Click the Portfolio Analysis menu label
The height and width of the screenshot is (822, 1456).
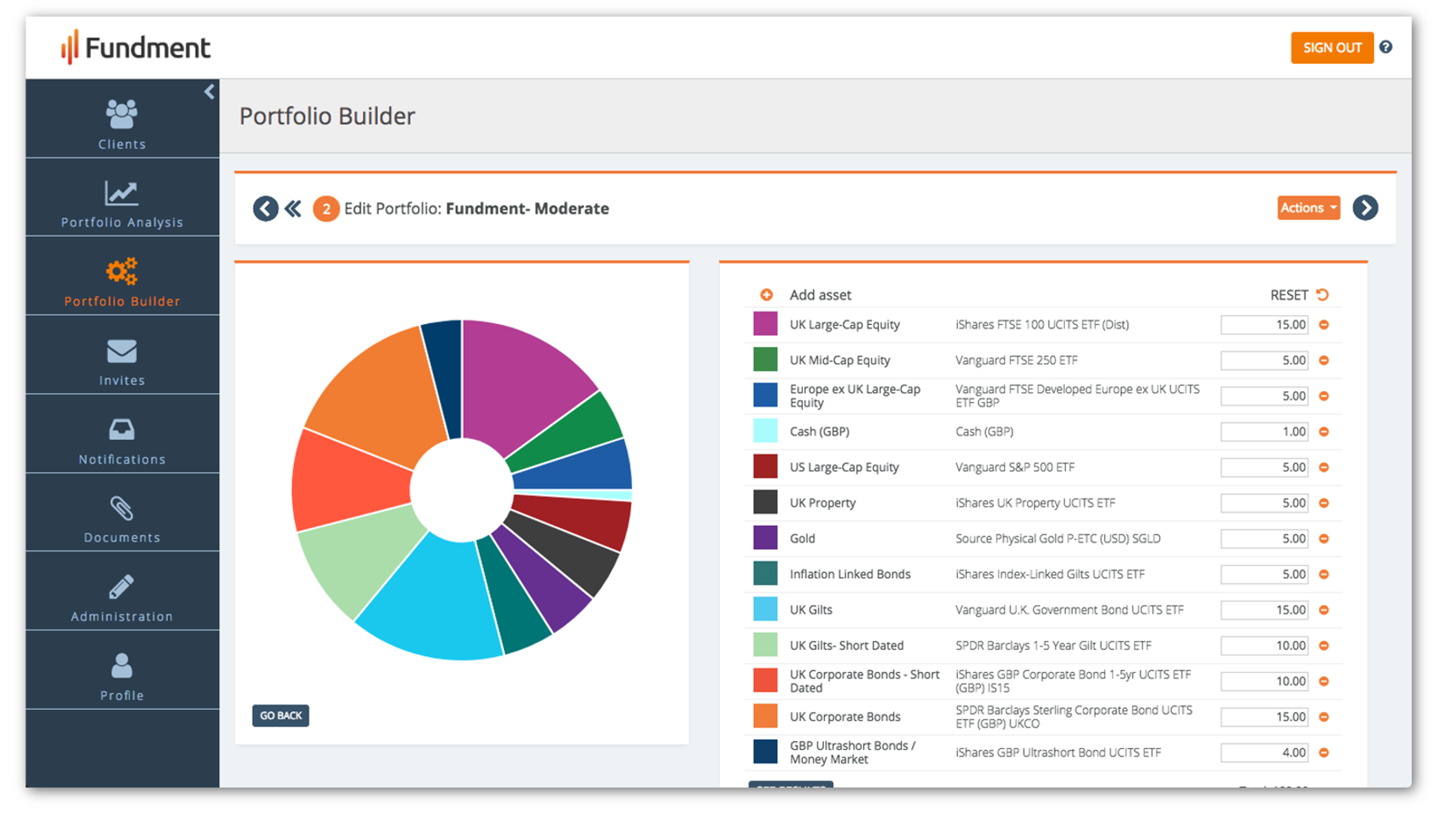coord(122,222)
